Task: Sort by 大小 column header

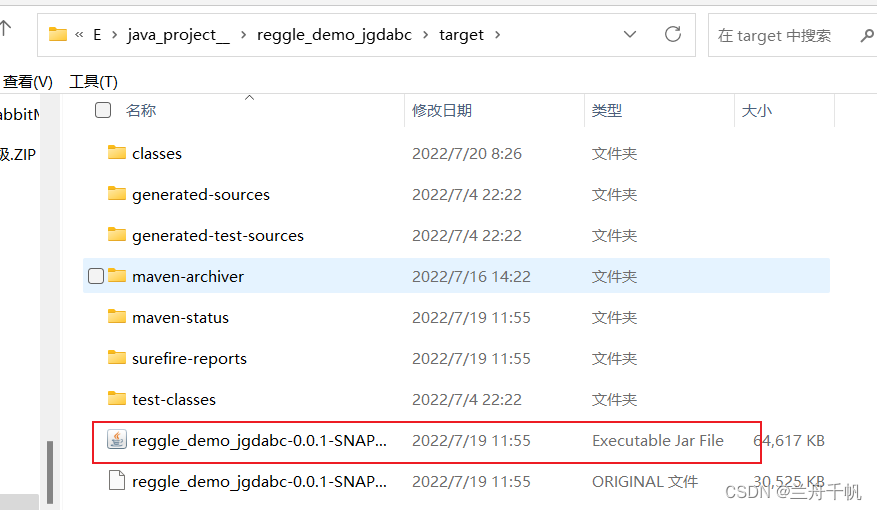Action: [757, 110]
